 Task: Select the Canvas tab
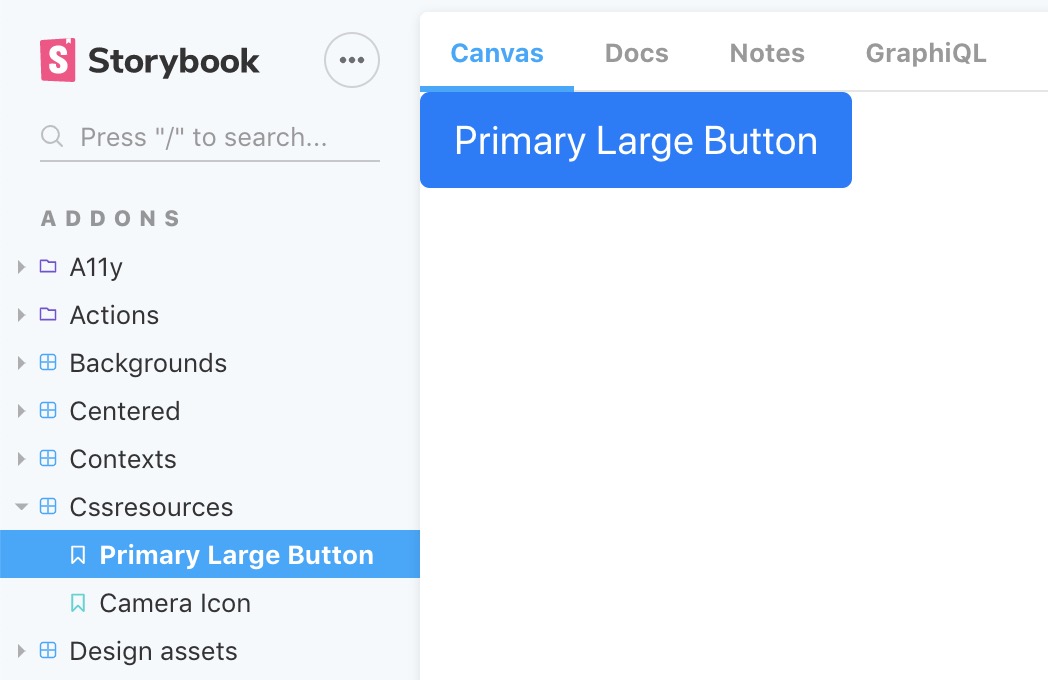pos(496,53)
